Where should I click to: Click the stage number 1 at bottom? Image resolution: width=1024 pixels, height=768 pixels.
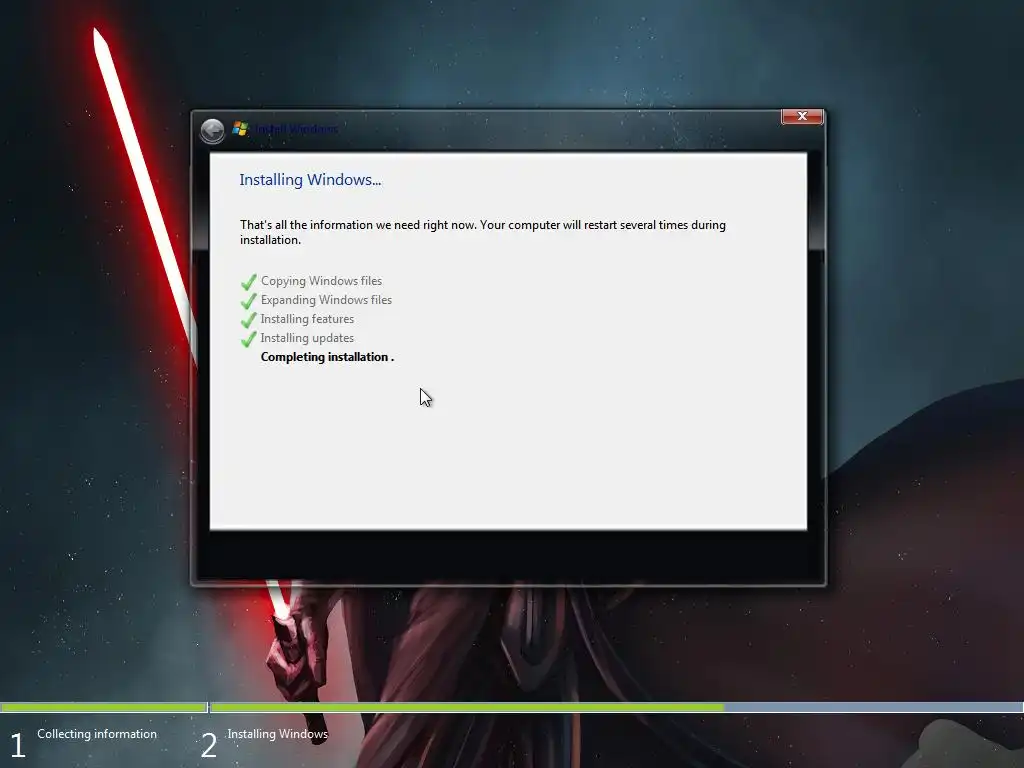(x=18, y=745)
